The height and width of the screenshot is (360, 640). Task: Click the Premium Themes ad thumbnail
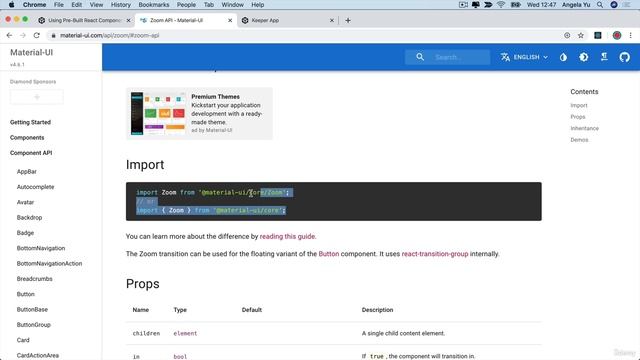(158, 113)
